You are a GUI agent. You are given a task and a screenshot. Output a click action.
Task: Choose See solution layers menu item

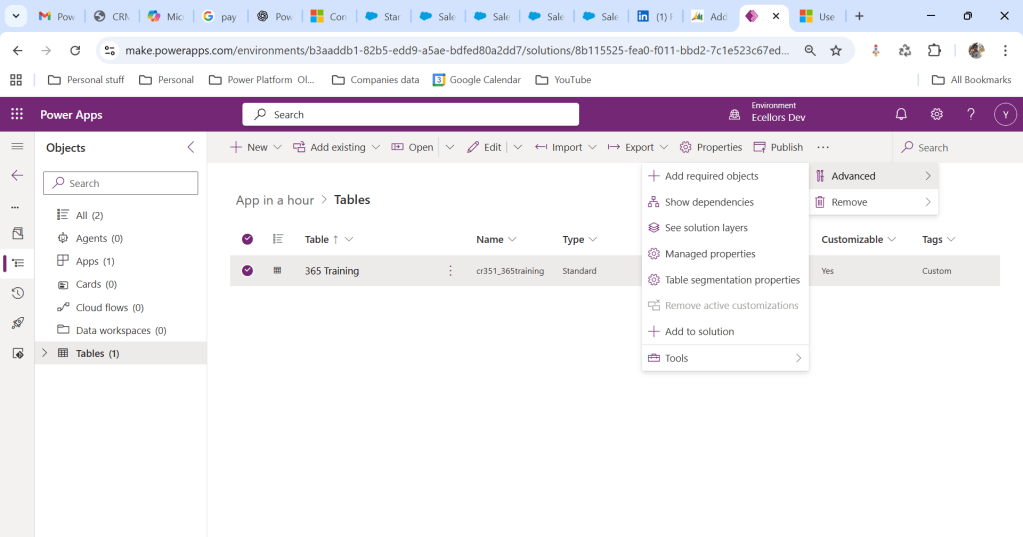click(x=706, y=228)
